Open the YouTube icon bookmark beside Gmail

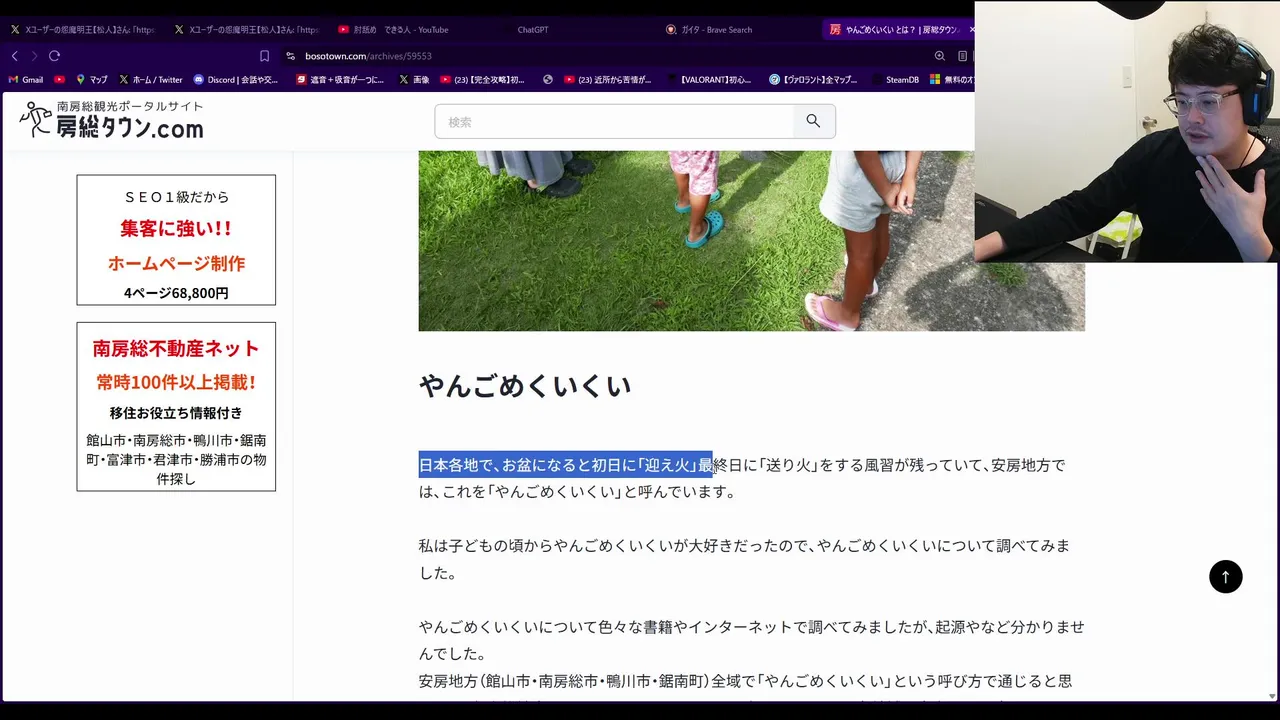click(x=59, y=79)
